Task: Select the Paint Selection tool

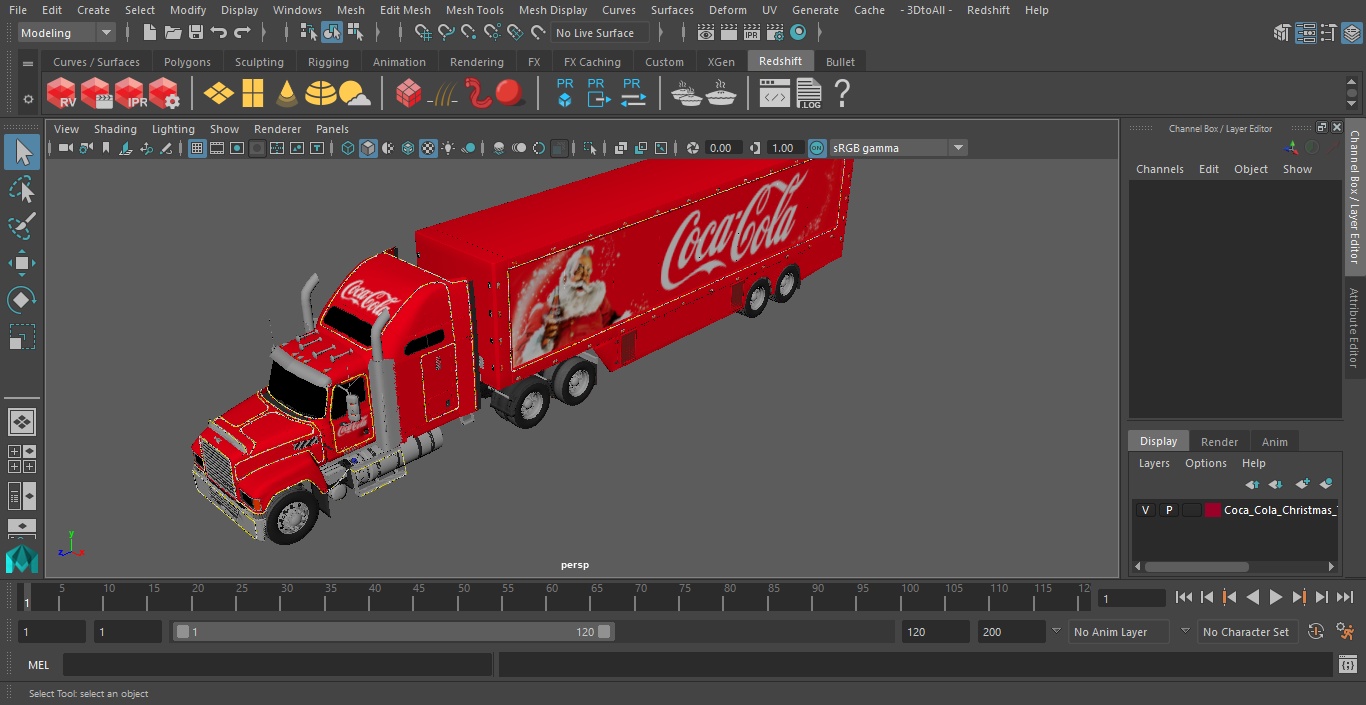Action: (22, 226)
